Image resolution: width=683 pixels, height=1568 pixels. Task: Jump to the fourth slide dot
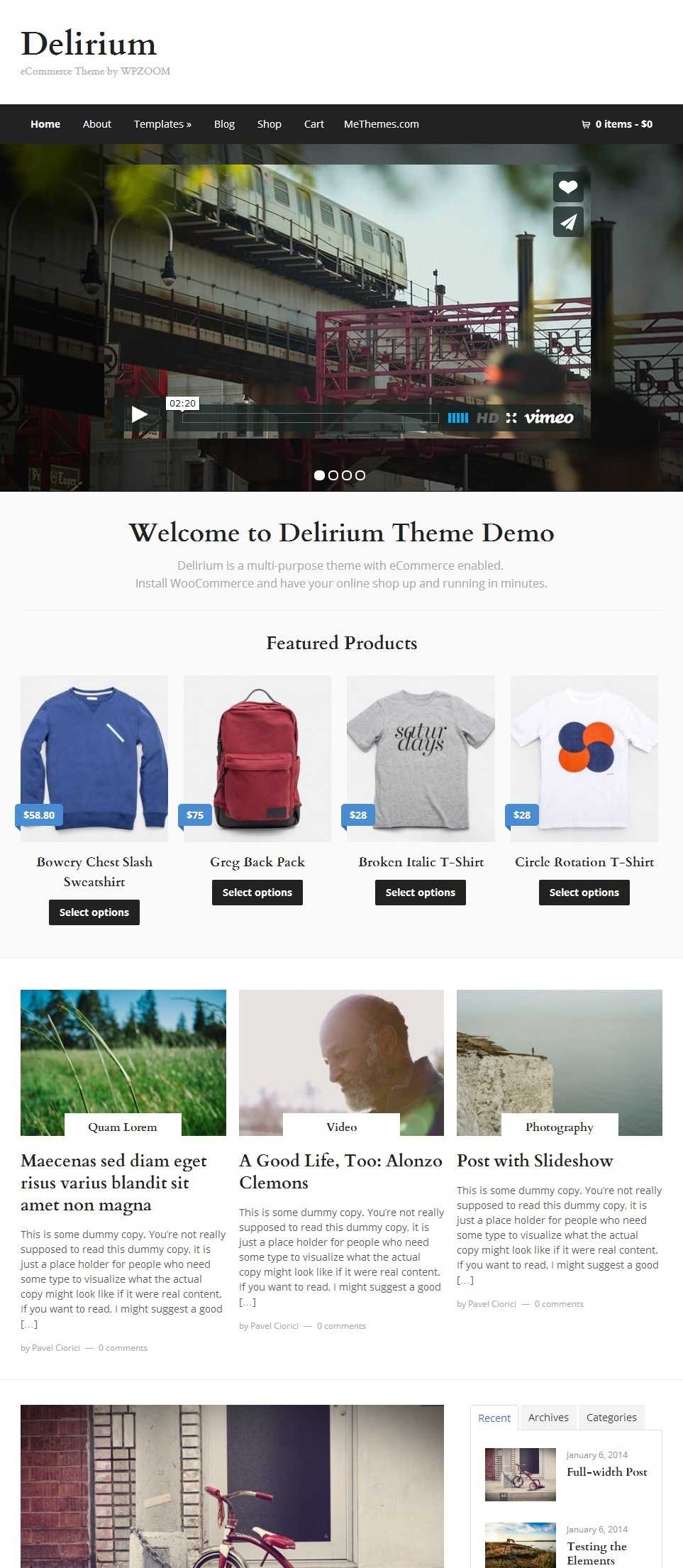tap(360, 475)
